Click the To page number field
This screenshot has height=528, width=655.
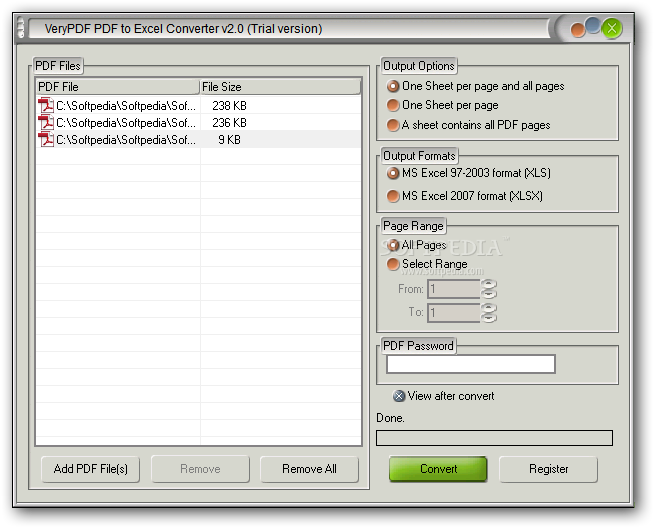pos(454,313)
